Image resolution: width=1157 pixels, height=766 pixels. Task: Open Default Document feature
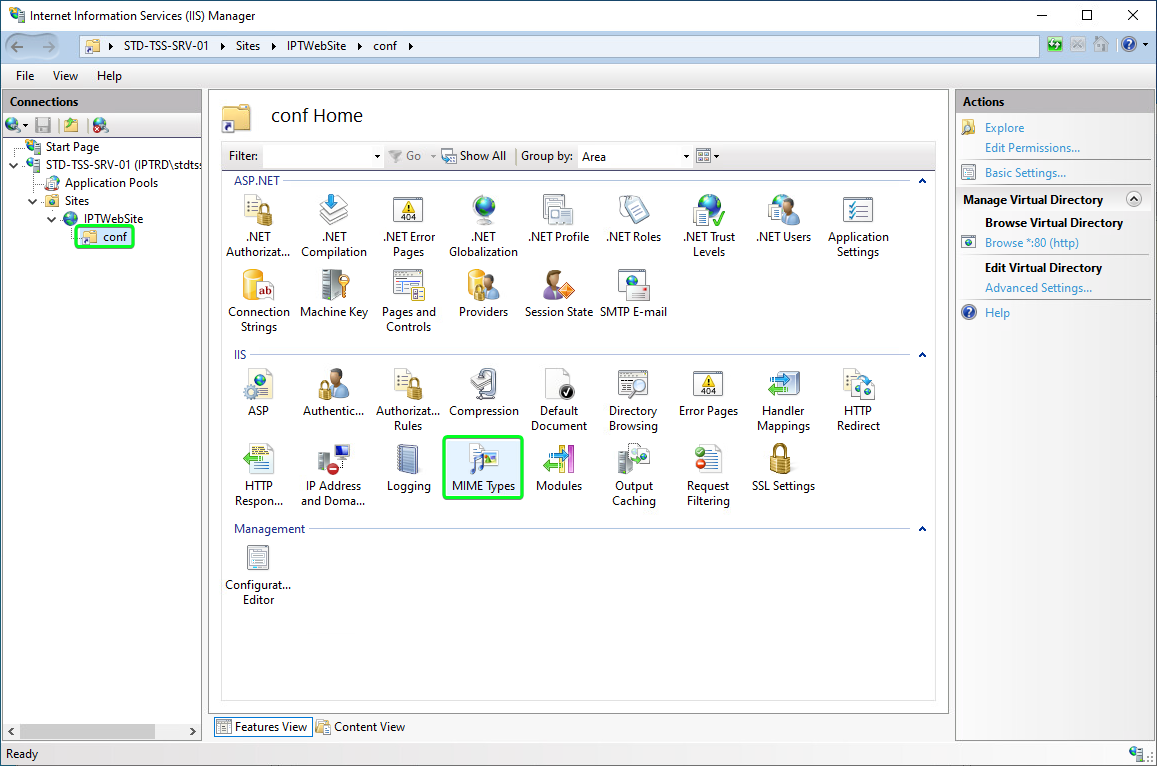coord(559,401)
